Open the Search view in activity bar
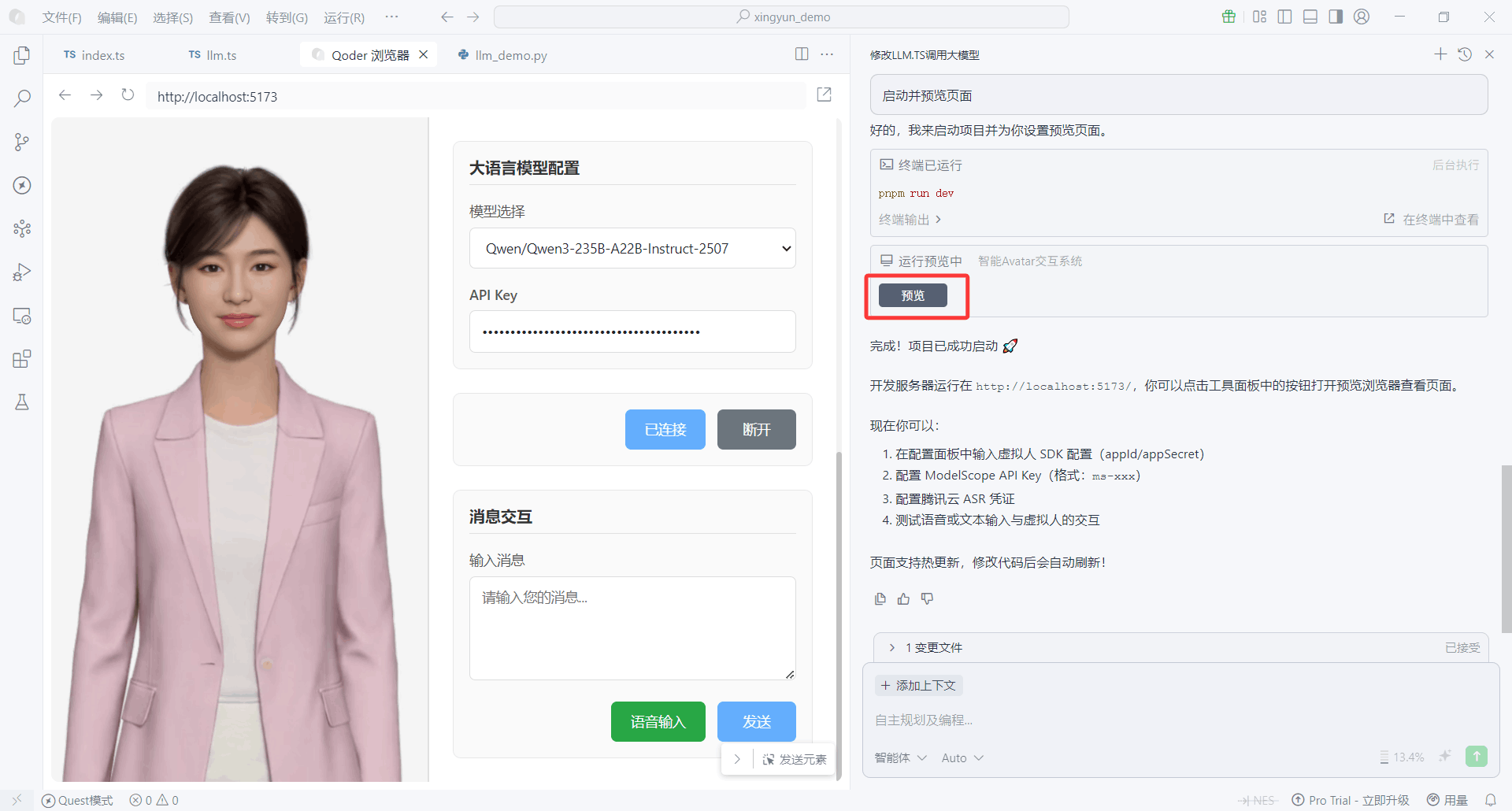This screenshot has height=811, width=1512. pos(22,98)
